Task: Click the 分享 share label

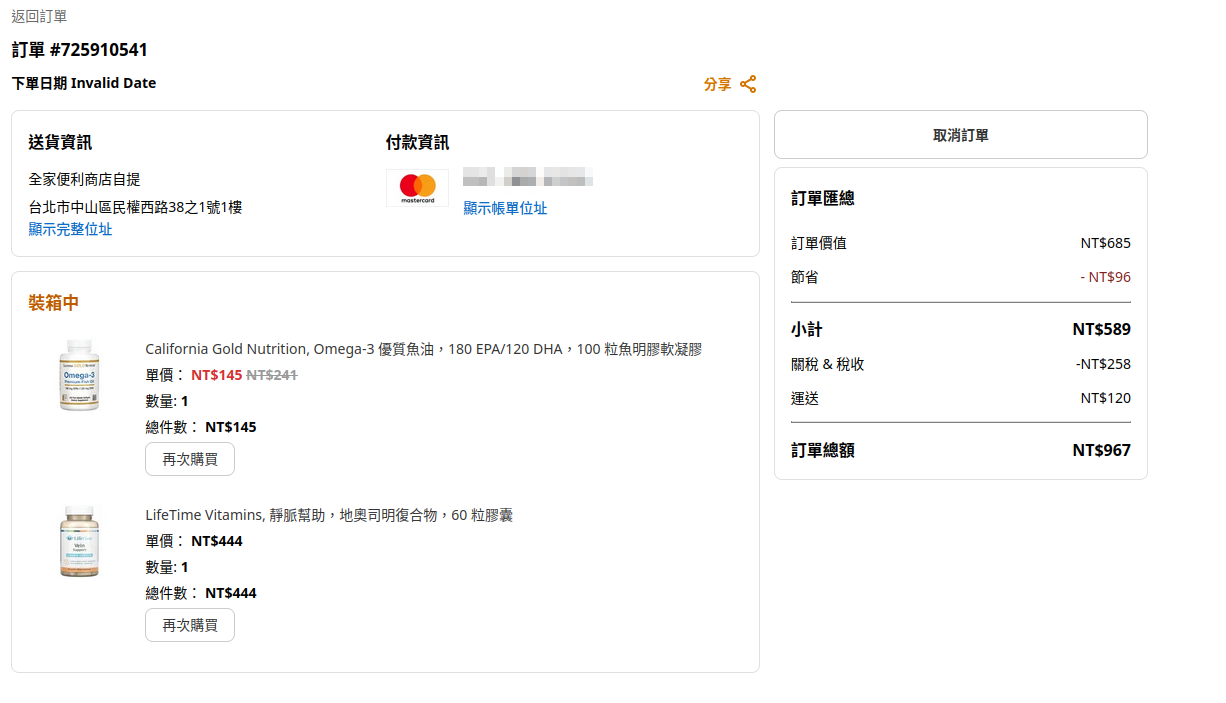Action: pyautogui.click(x=717, y=84)
